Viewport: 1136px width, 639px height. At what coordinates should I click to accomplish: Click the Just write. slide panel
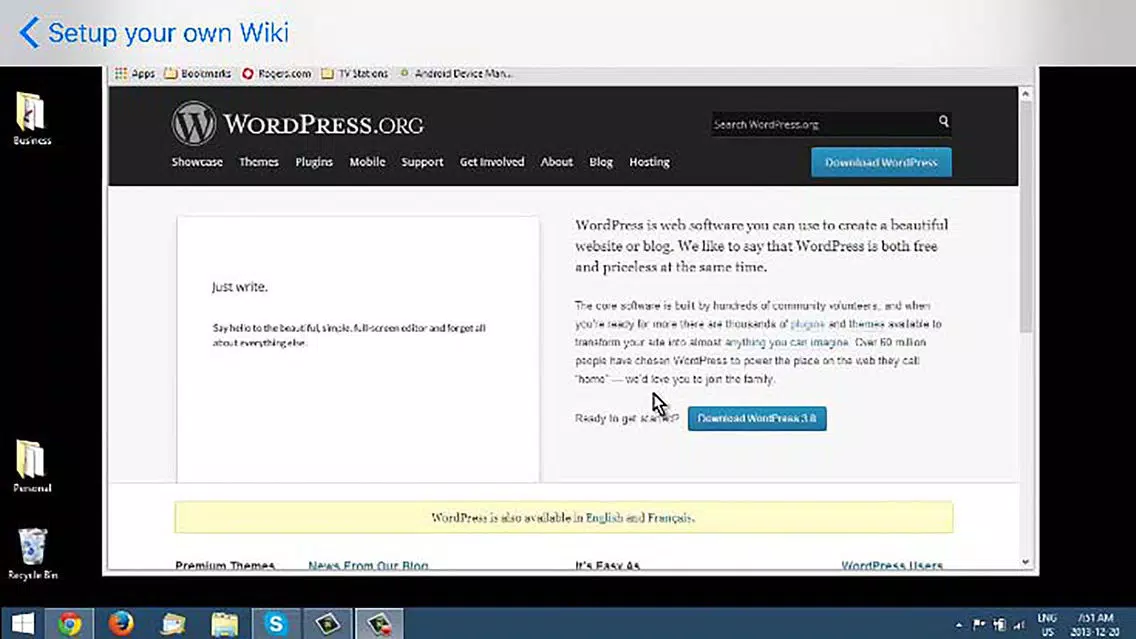pos(358,349)
